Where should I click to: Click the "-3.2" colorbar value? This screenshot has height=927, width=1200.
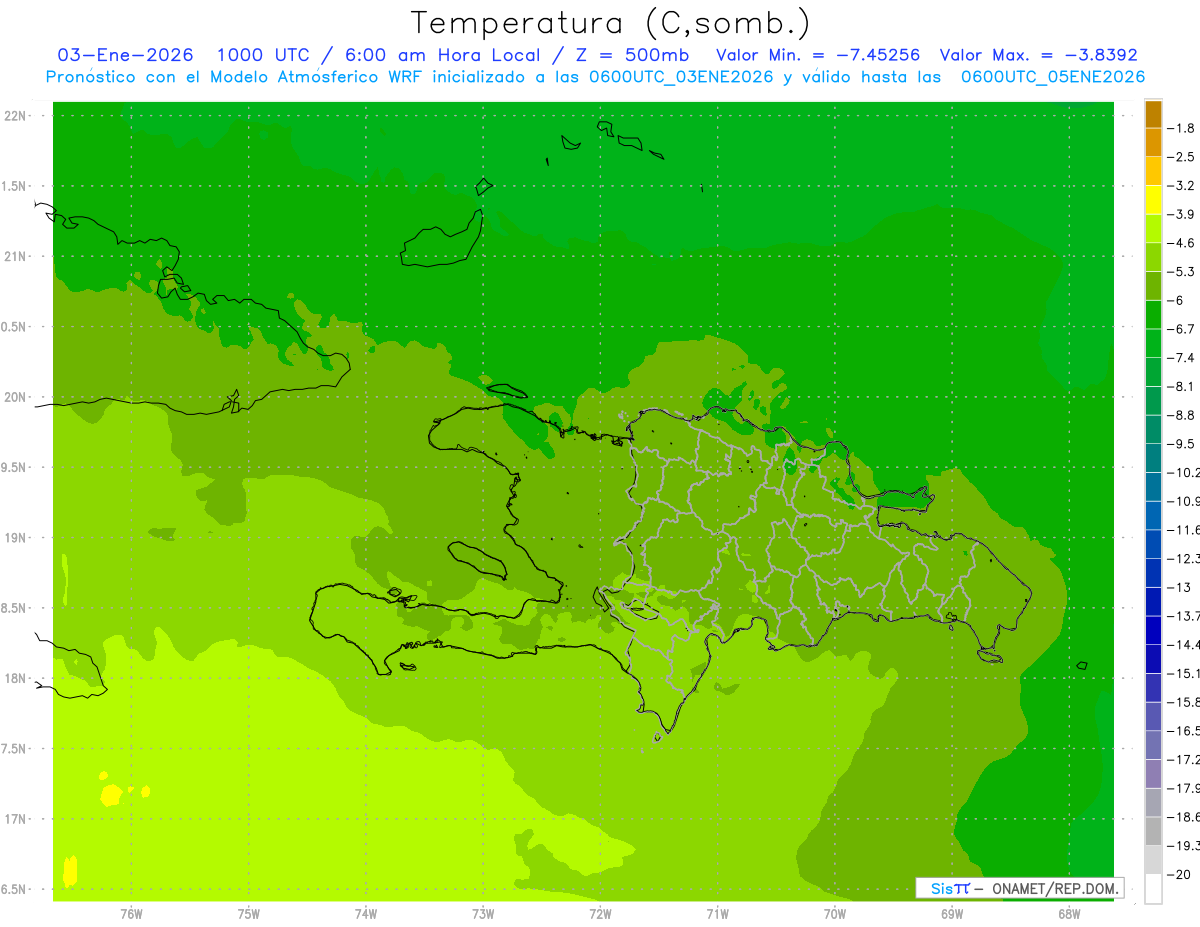tap(1181, 186)
